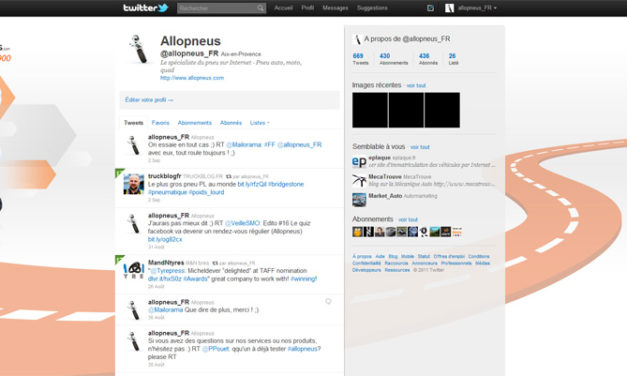The width and height of the screenshot is (627, 376).
Task: Click the first recent image thumbnail
Action: click(370, 110)
